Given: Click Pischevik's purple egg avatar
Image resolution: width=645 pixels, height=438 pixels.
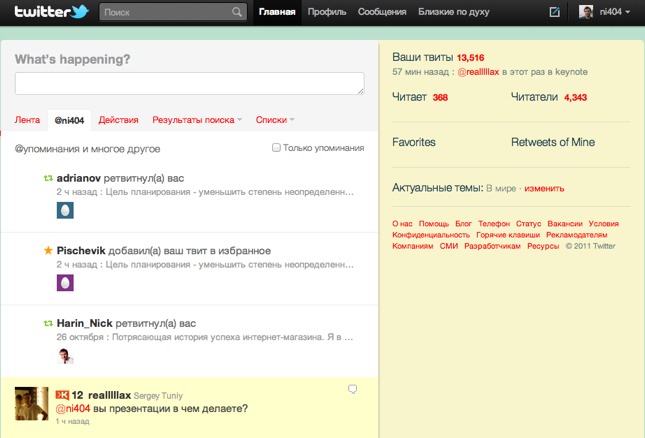Looking at the screenshot, I should coord(65,283).
